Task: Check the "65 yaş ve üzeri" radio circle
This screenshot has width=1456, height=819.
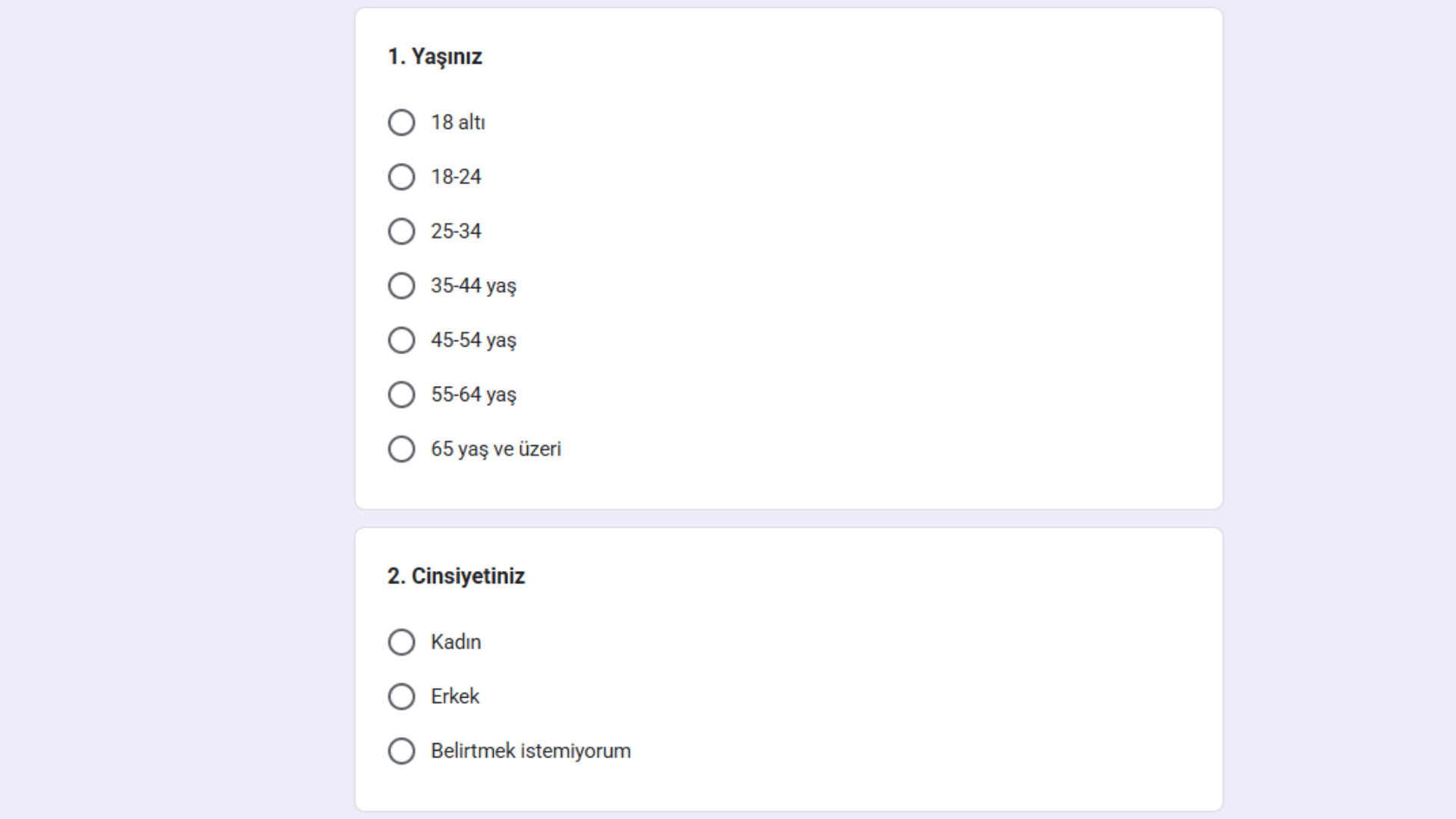Action: click(401, 449)
